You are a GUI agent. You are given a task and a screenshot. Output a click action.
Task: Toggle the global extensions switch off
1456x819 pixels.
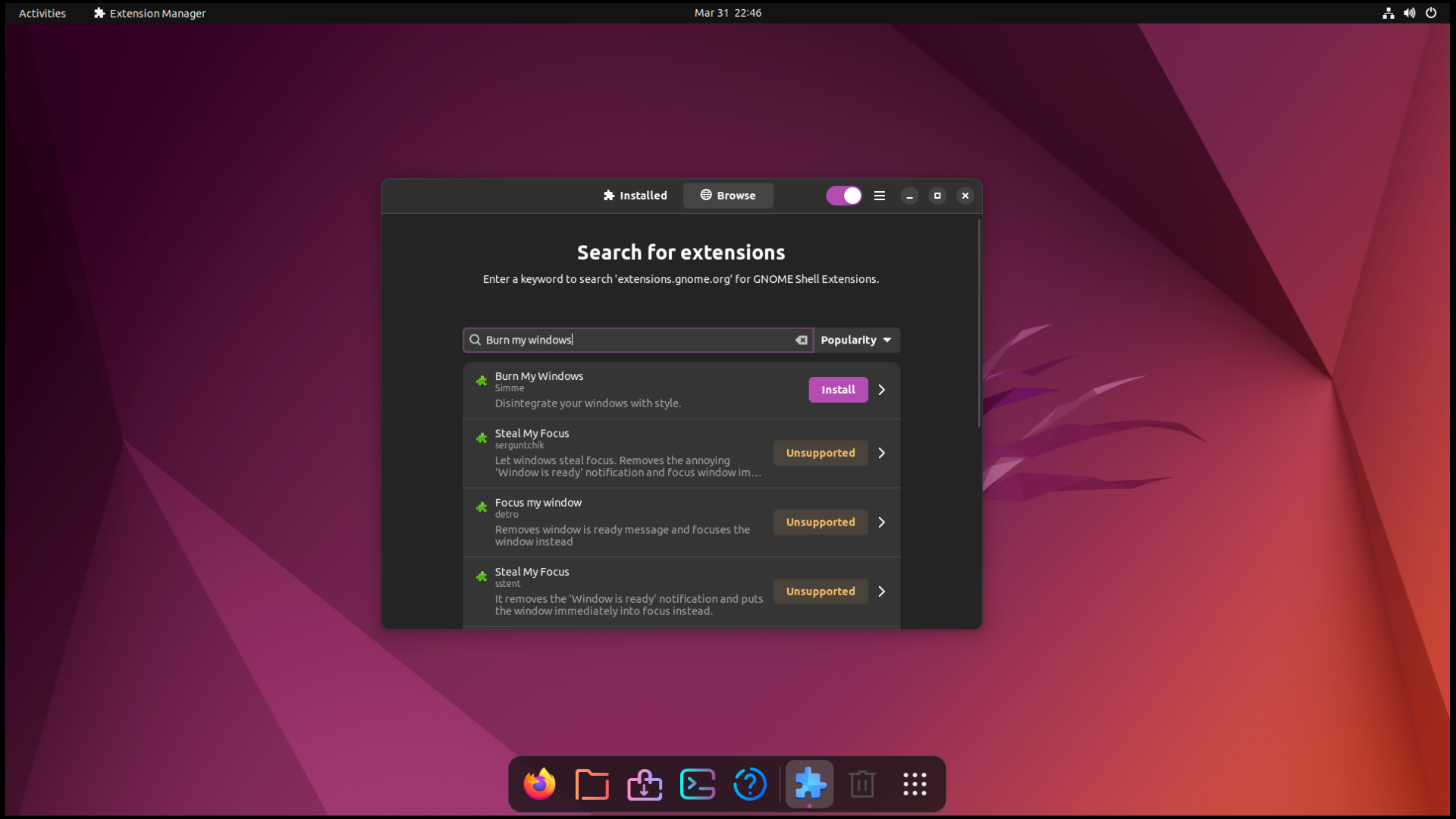coord(844,196)
